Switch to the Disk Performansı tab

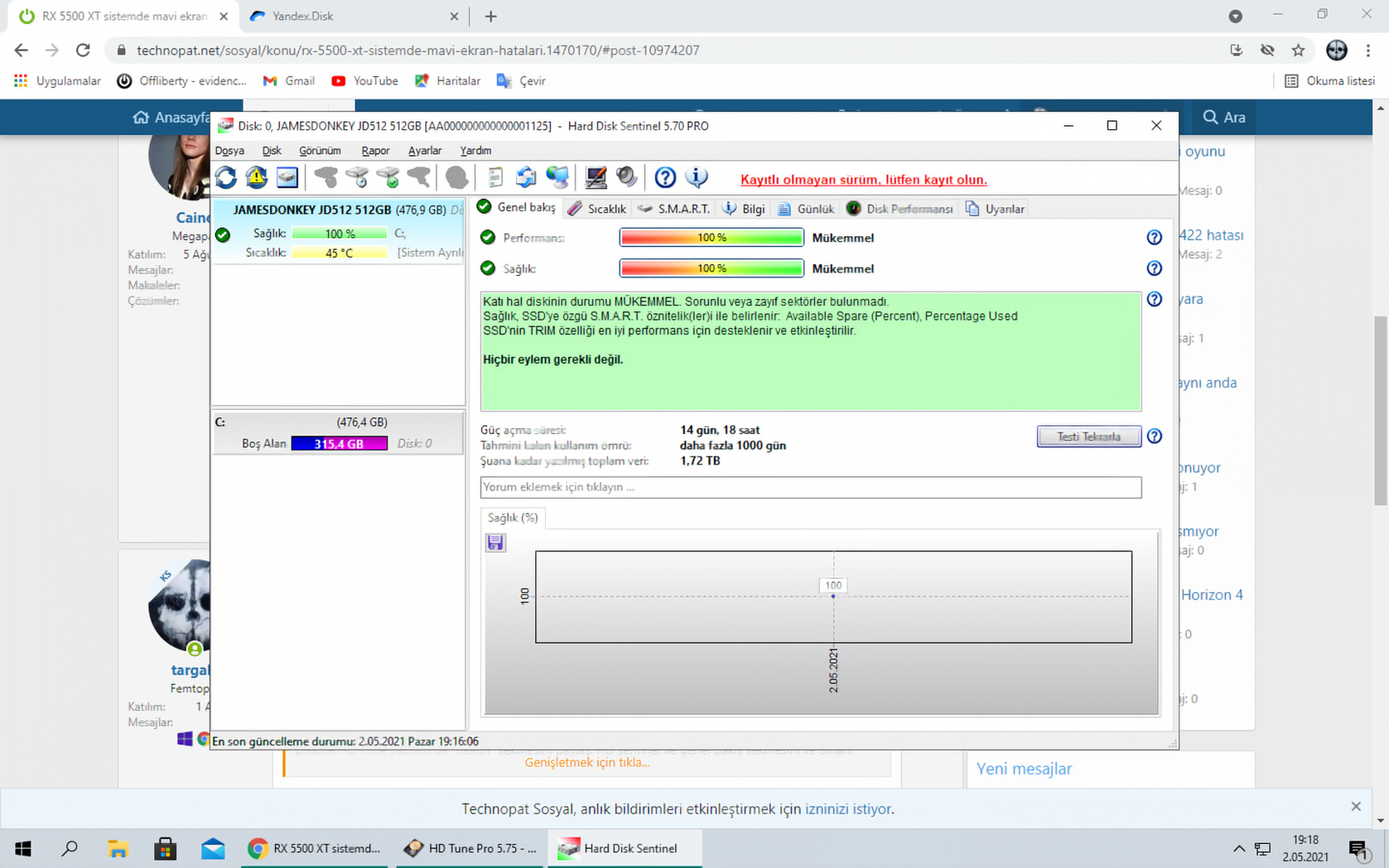point(899,209)
